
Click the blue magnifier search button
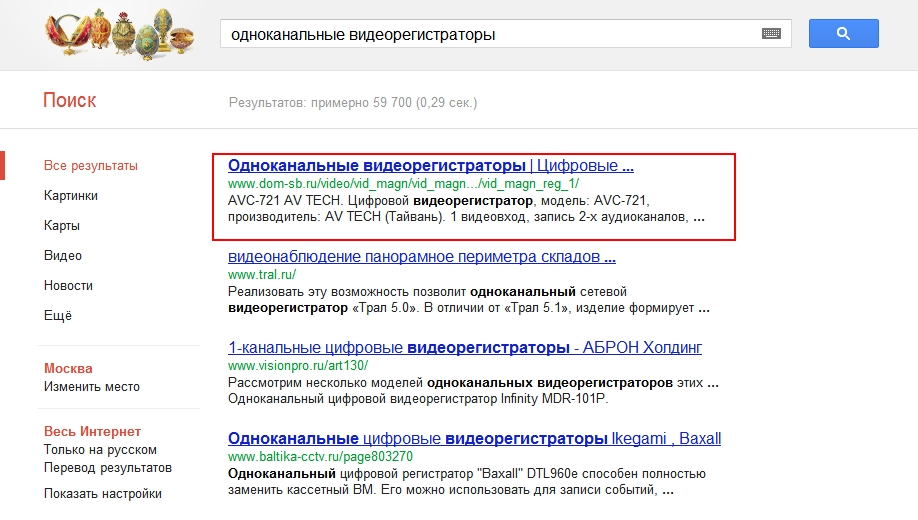[844, 33]
